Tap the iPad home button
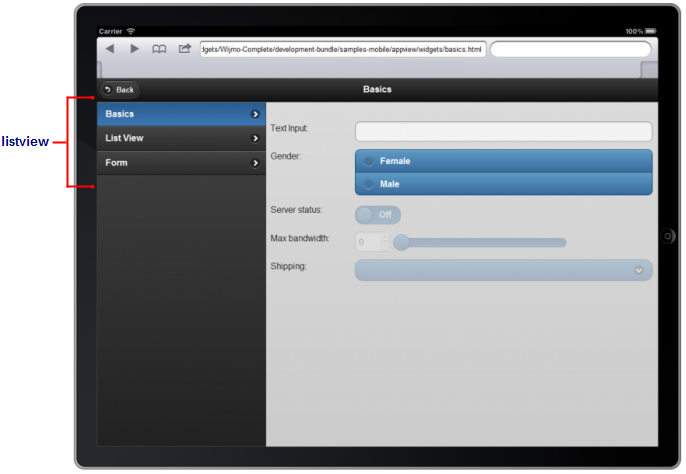Viewport: 686px width, 474px height. (670, 236)
